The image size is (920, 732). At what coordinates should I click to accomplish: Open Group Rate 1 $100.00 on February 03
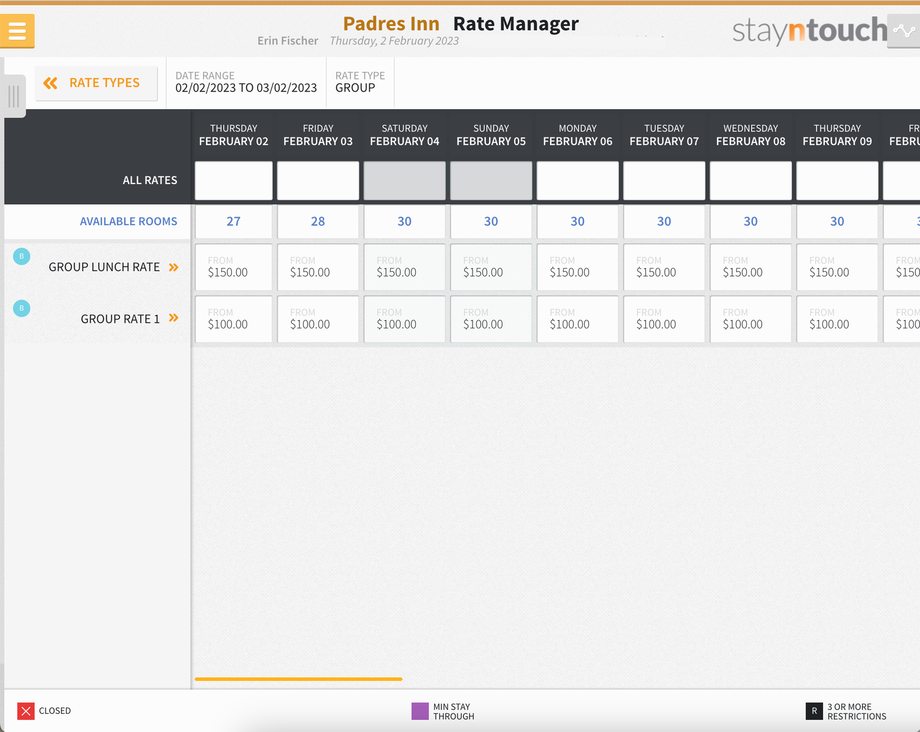[318, 319]
